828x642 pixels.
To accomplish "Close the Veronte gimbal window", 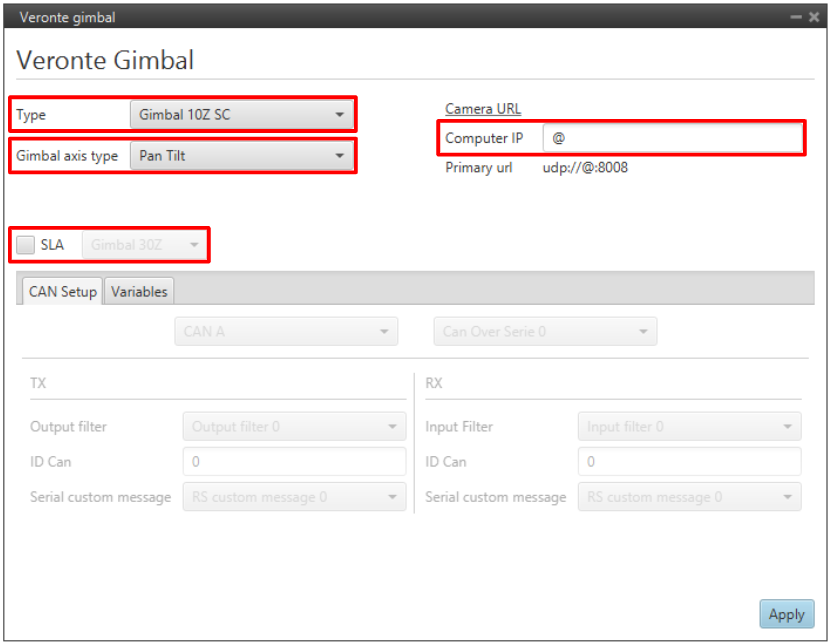I will tap(813, 17).
